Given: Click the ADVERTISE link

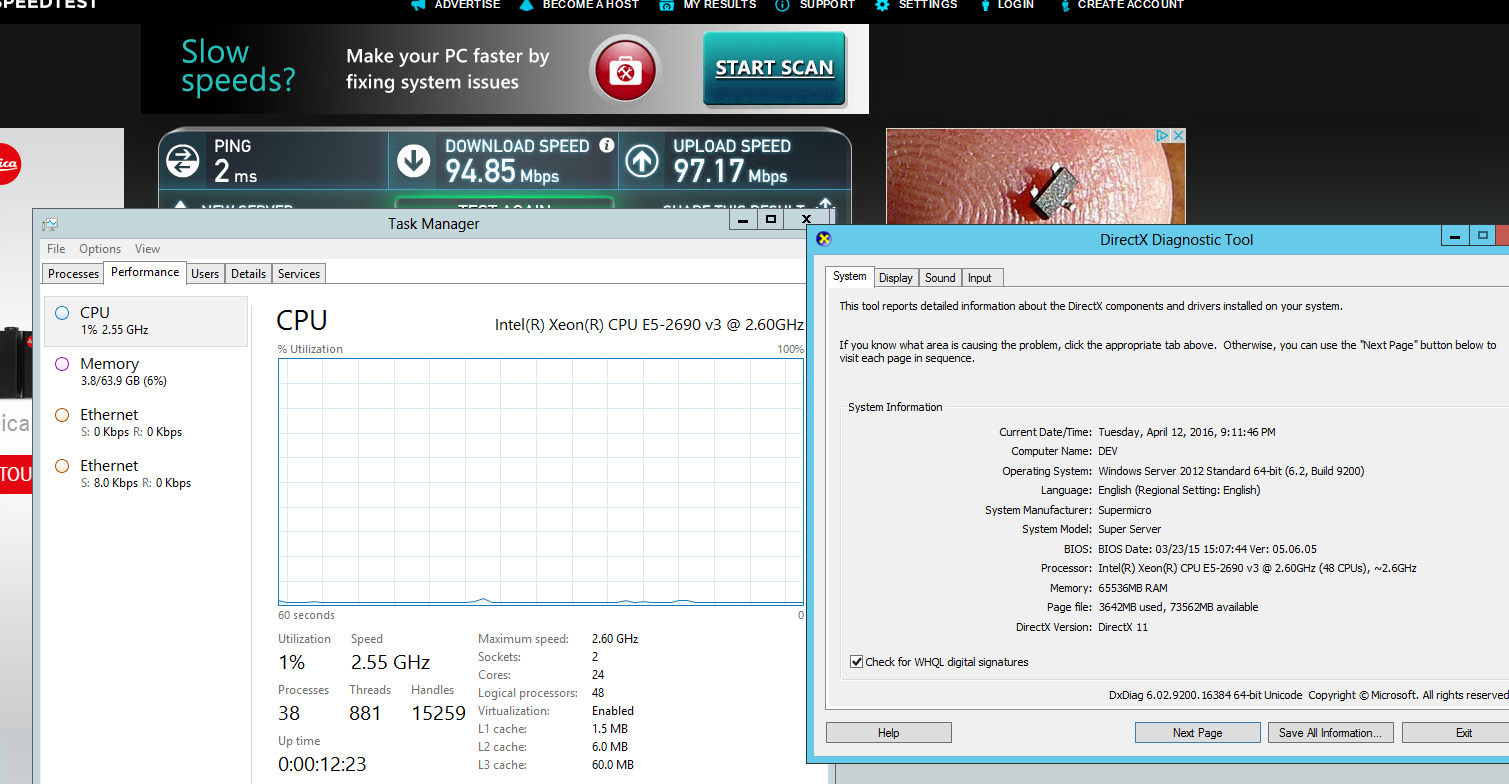Looking at the screenshot, I should click(x=467, y=5).
